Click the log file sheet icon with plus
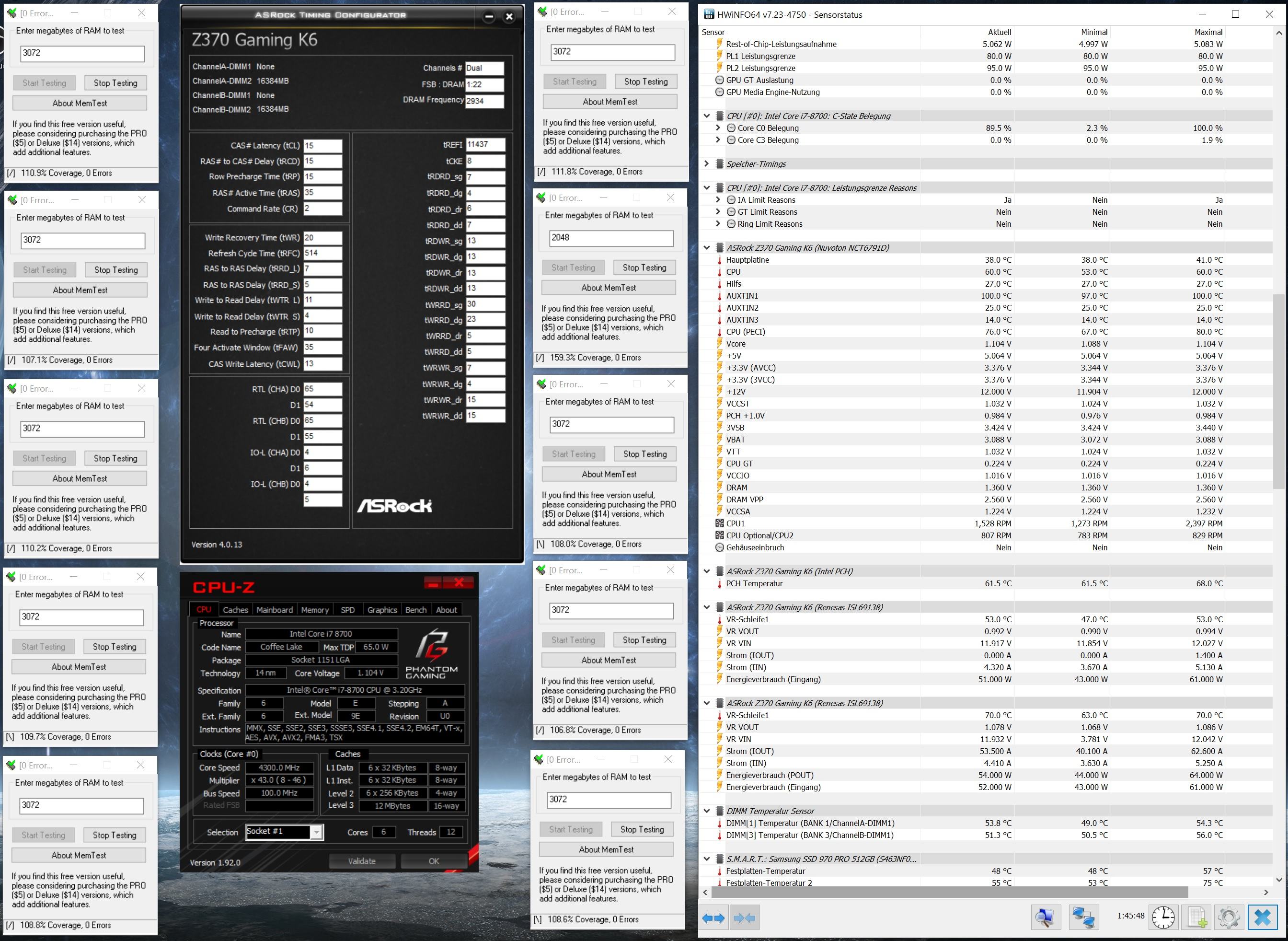 pos(1196,917)
